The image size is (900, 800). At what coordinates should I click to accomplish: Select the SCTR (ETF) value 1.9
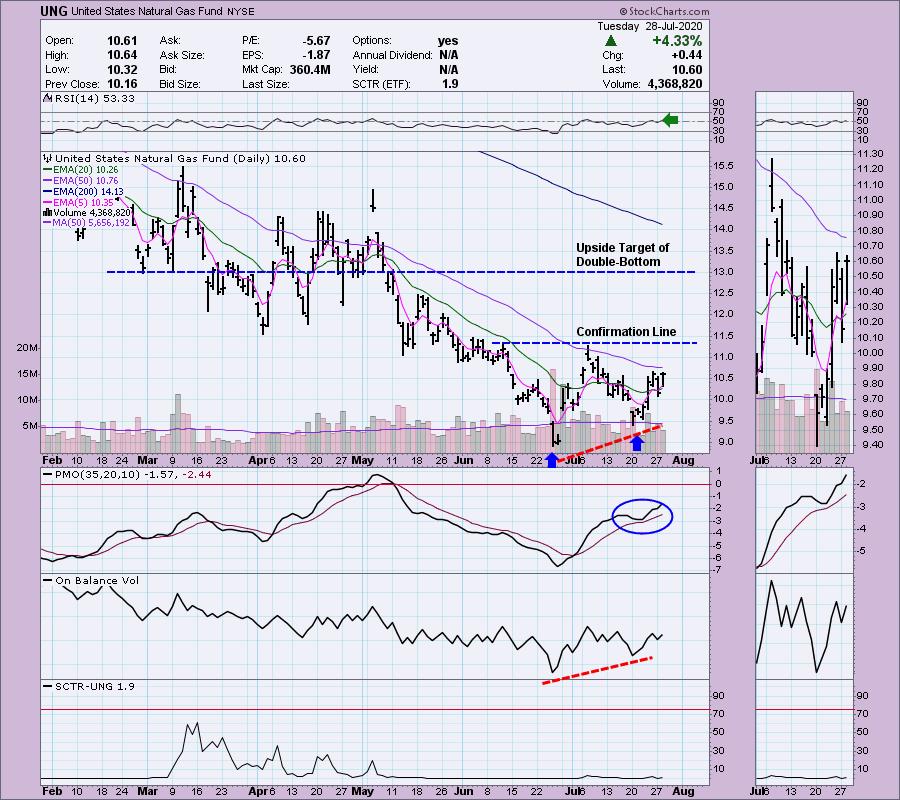click(451, 84)
